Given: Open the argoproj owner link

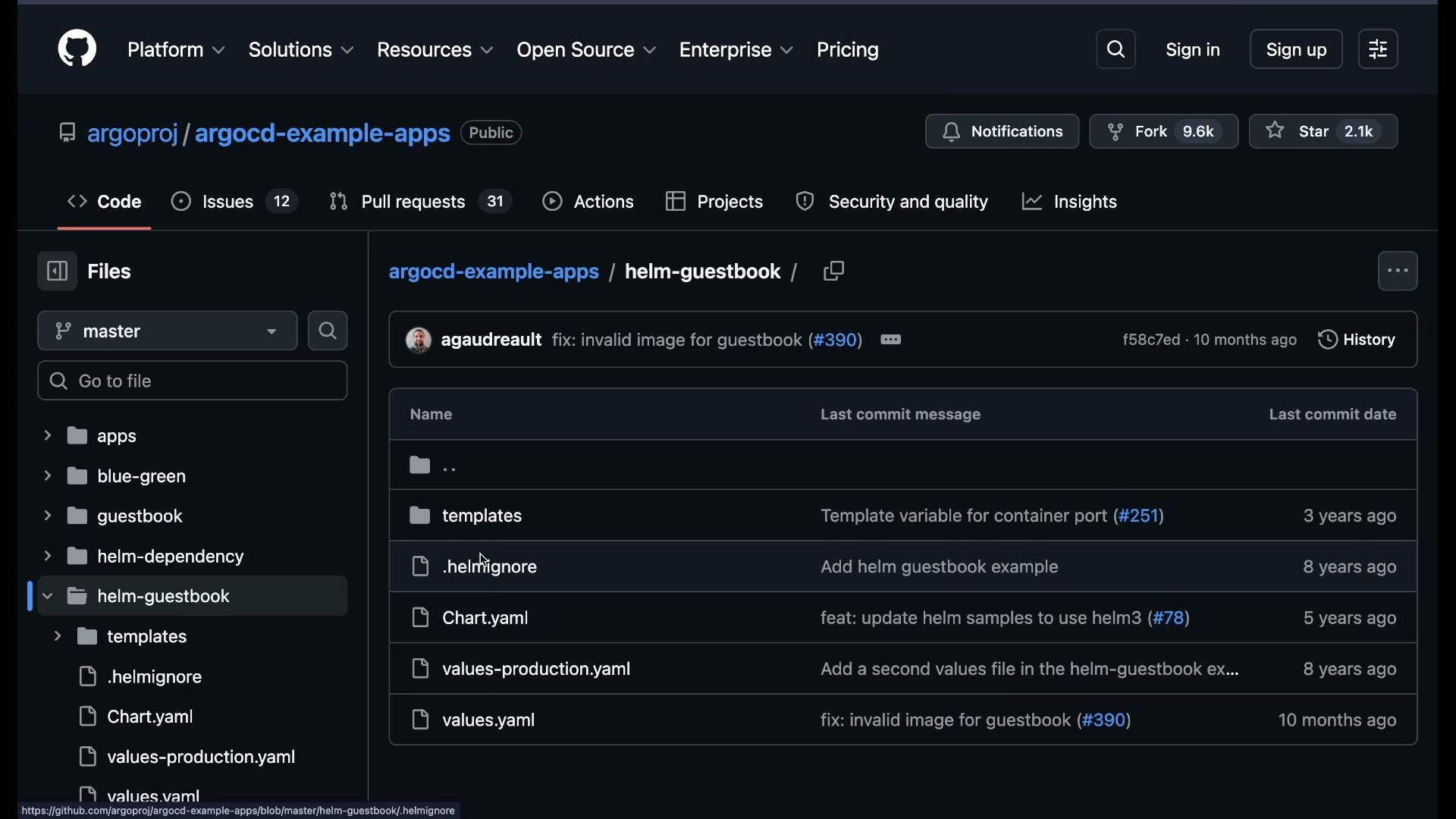Looking at the screenshot, I should tap(133, 133).
